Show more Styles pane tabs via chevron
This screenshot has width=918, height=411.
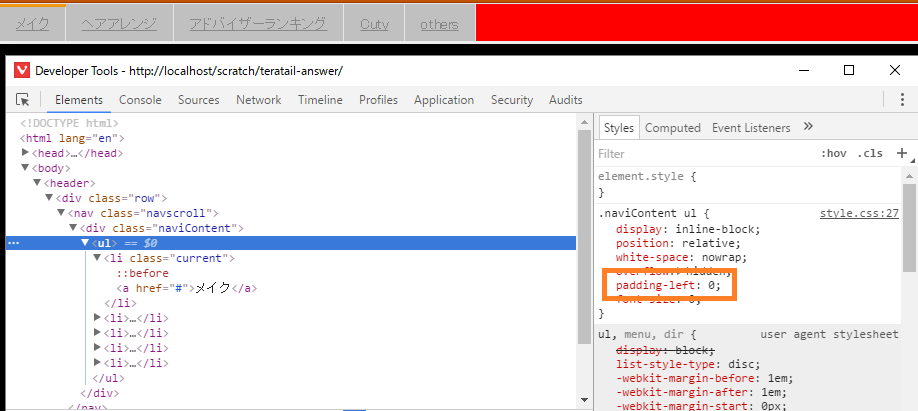tap(808, 127)
